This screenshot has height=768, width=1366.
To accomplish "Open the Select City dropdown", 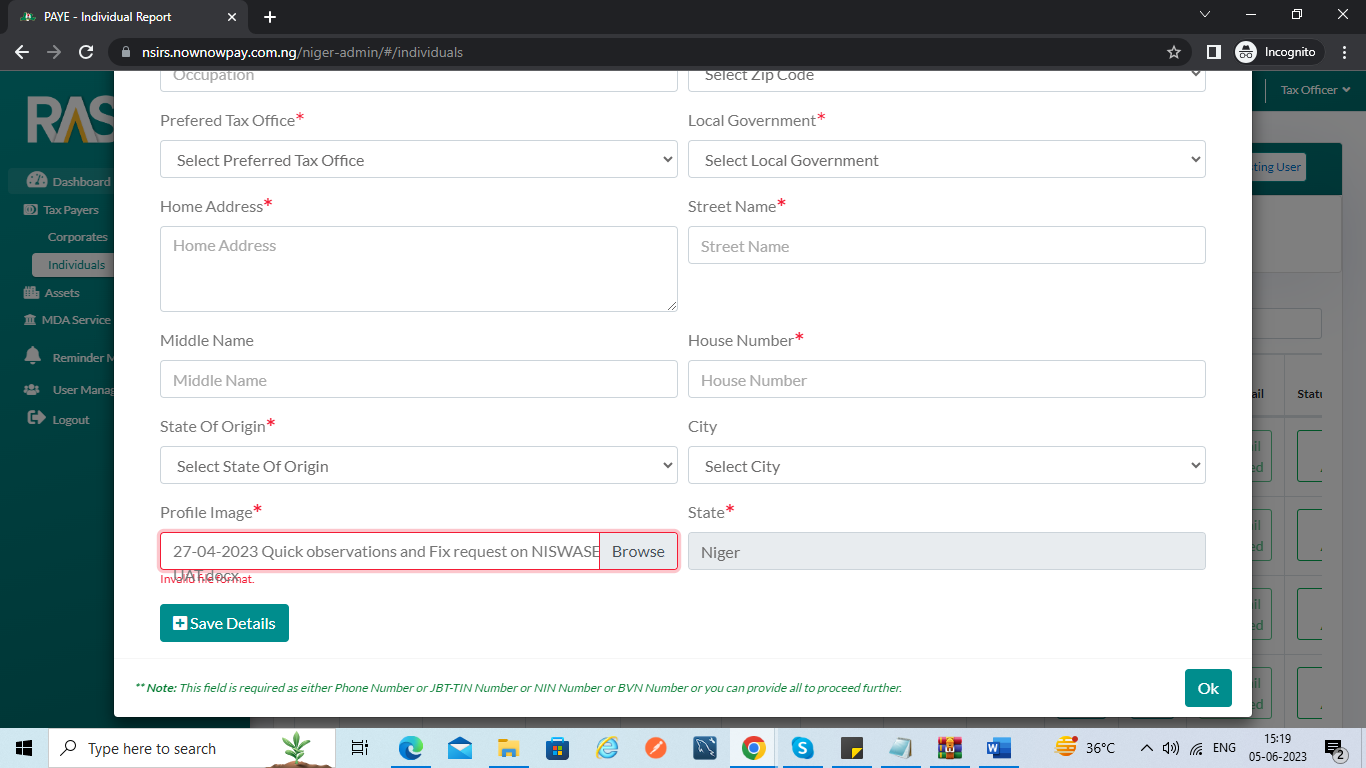I will click(x=947, y=466).
